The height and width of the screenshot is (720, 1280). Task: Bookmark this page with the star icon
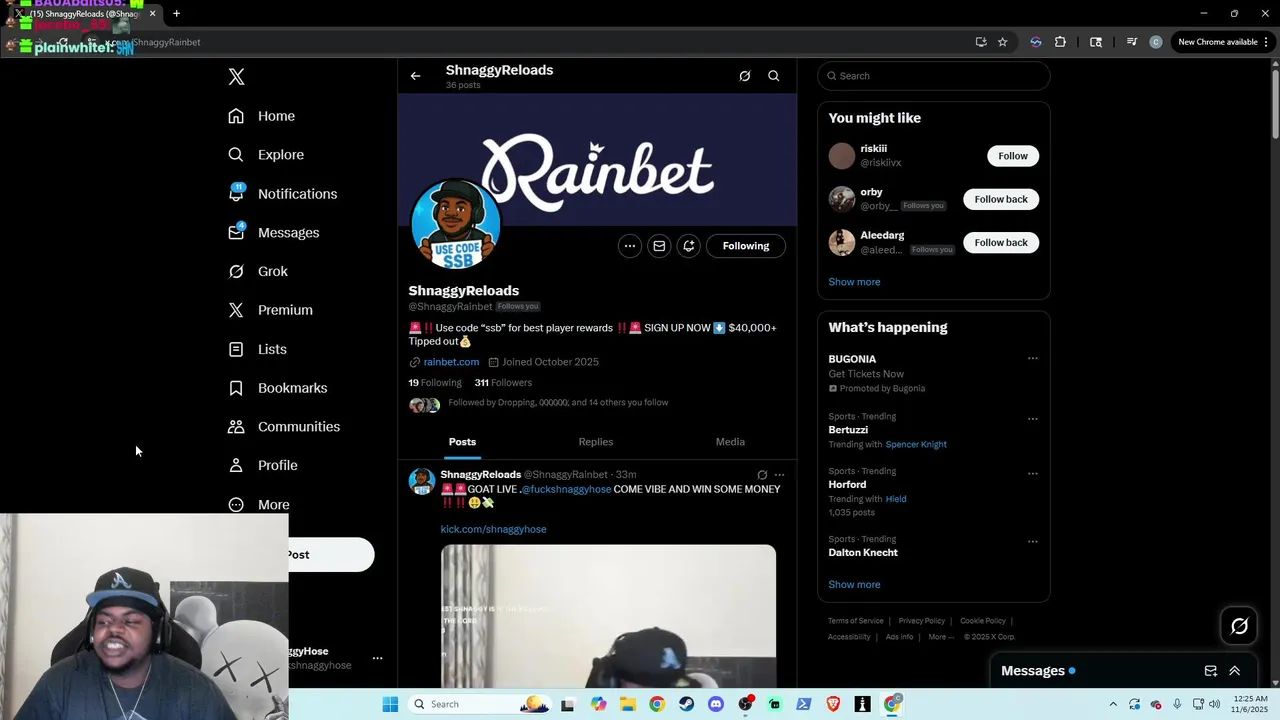[x=1003, y=42]
